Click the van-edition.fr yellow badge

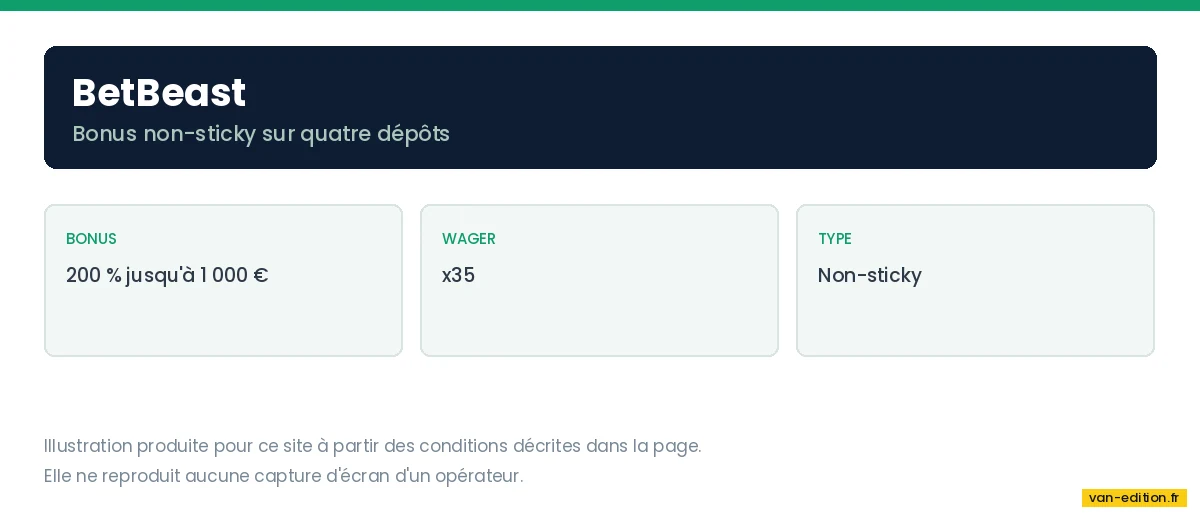[x=1134, y=498]
